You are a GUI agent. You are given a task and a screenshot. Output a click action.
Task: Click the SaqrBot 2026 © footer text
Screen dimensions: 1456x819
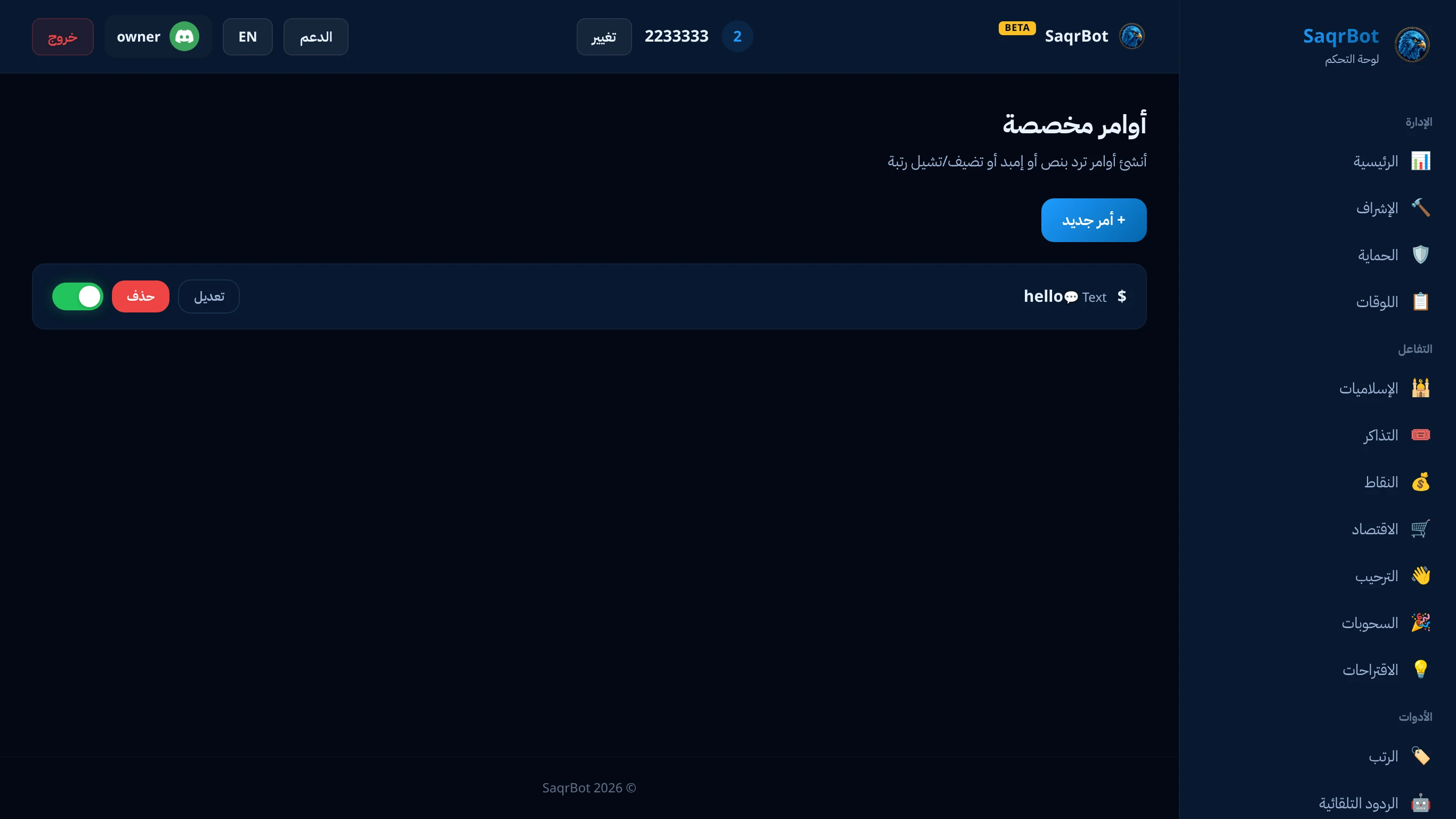click(589, 788)
